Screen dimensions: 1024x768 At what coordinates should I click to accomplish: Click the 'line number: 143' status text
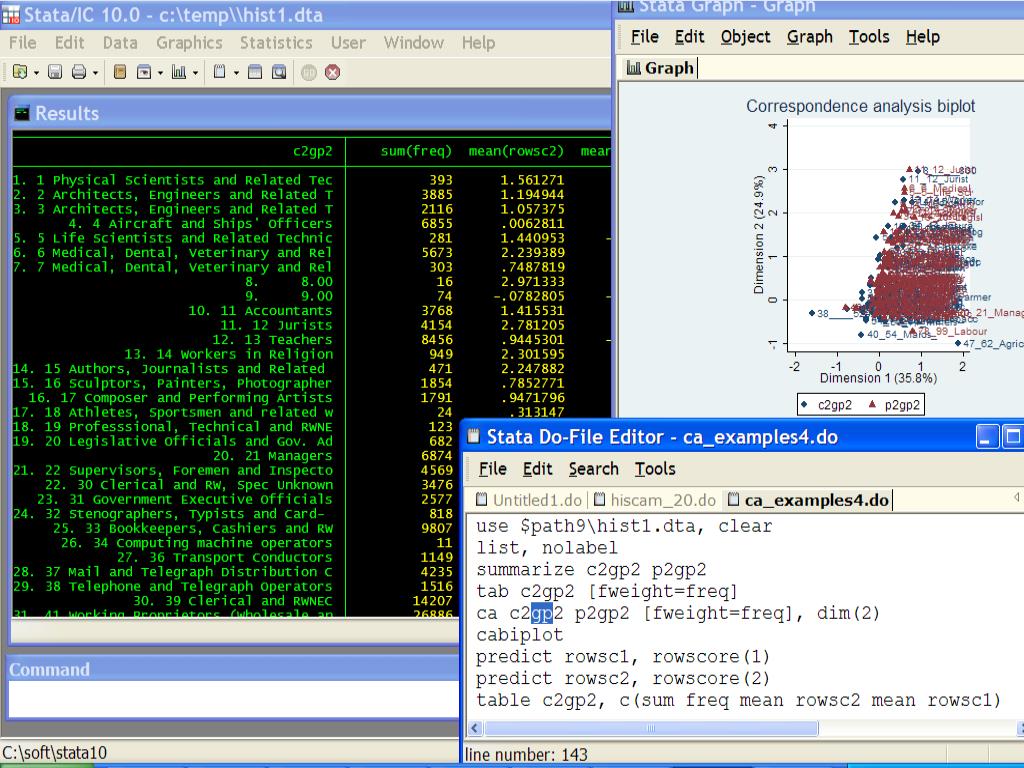(526, 754)
